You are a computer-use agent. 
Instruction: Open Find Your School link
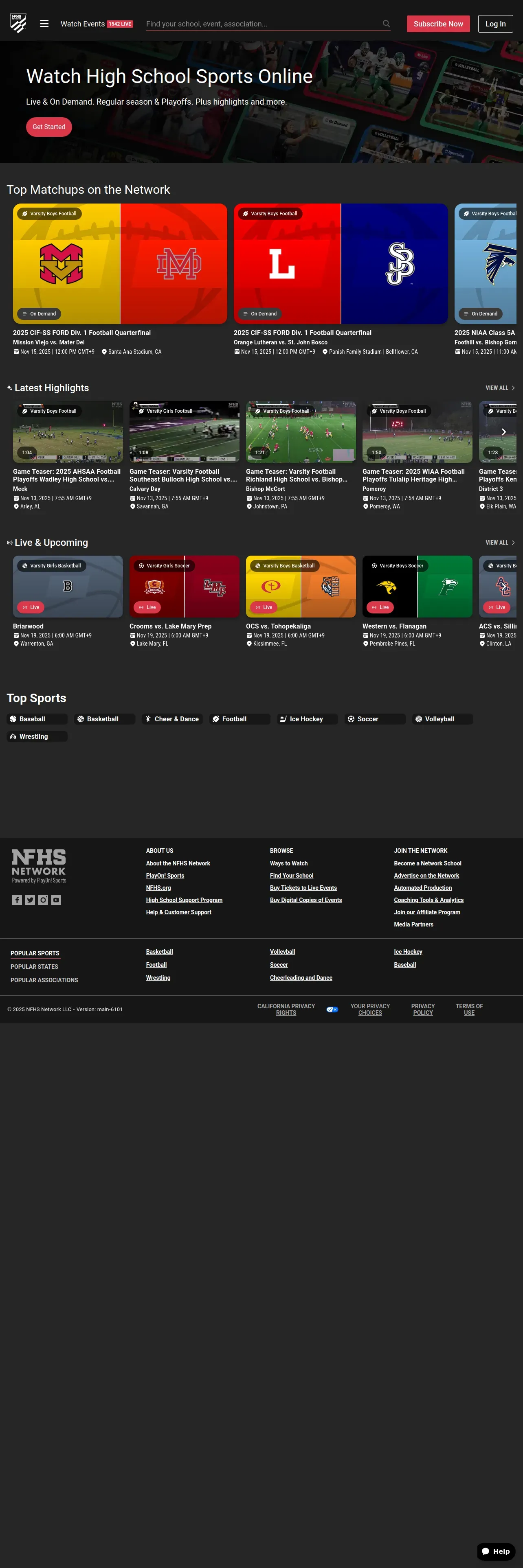[292, 875]
